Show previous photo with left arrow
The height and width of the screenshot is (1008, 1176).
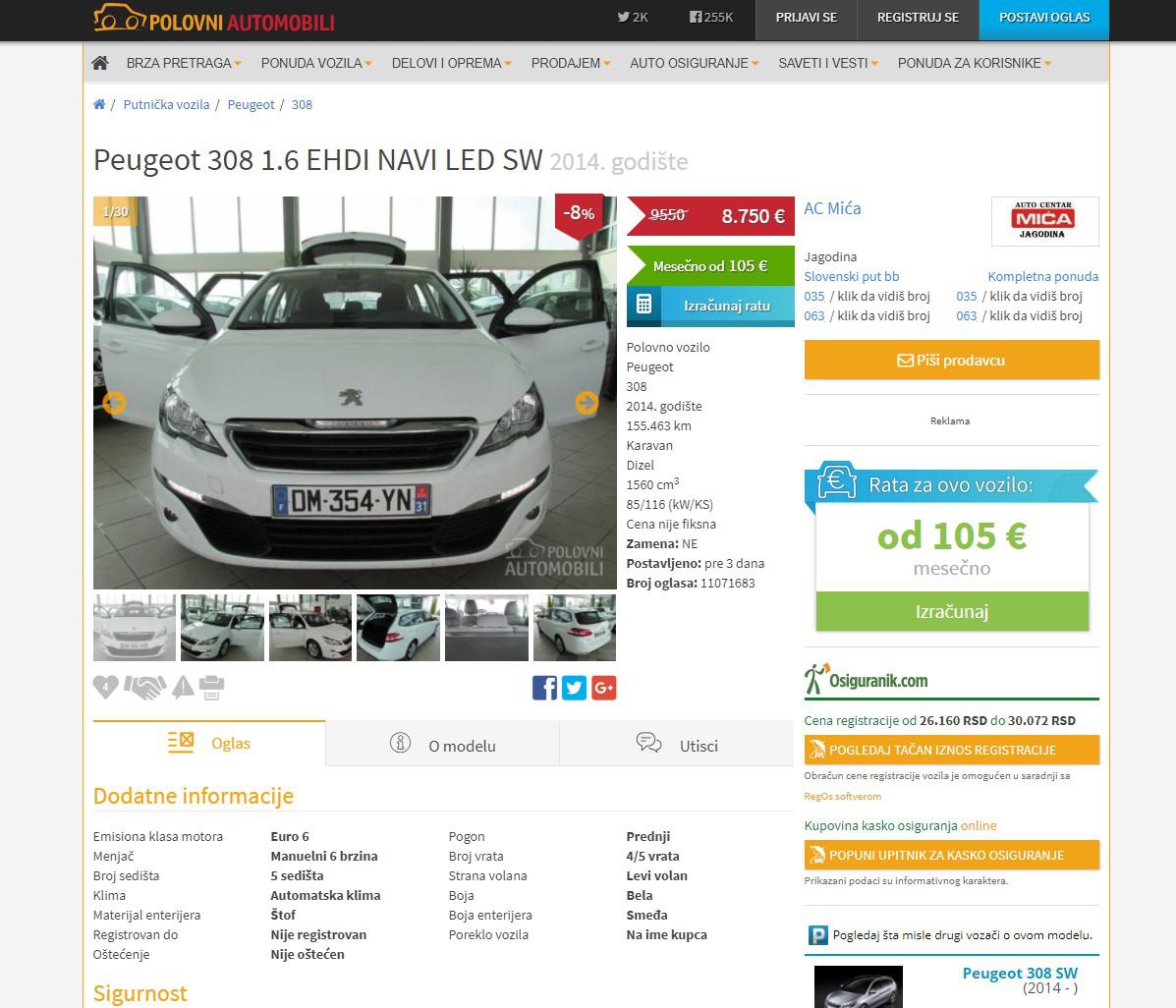pyautogui.click(x=114, y=403)
